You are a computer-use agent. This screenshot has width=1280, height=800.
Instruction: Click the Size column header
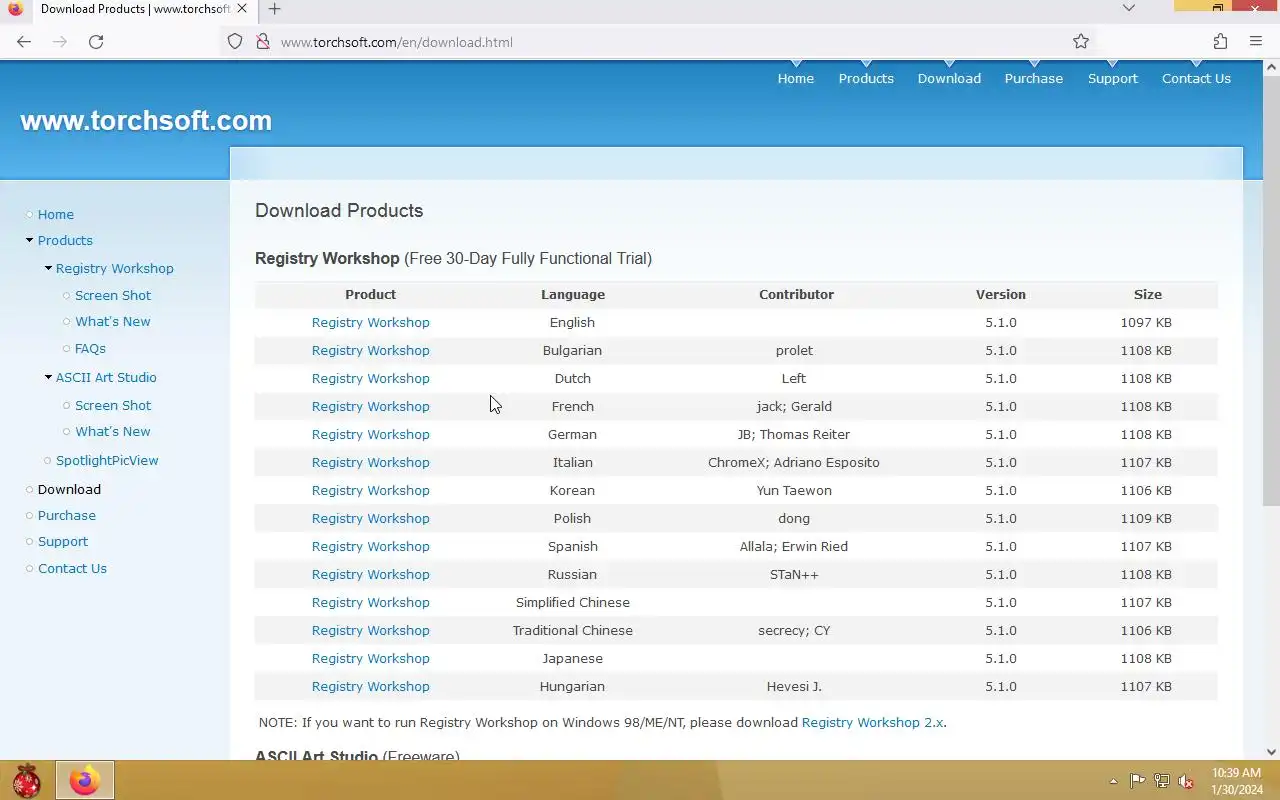click(1148, 294)
